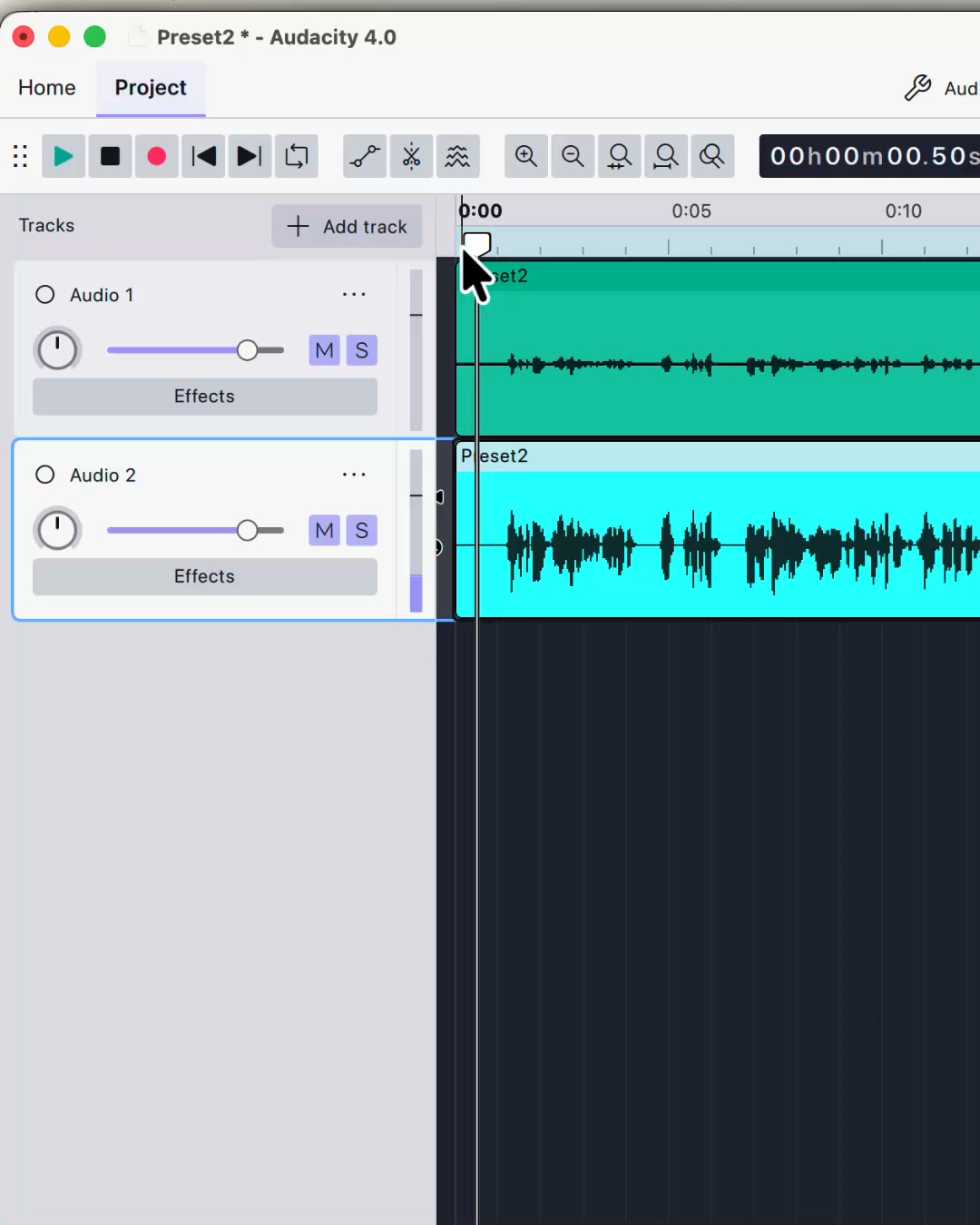This screenshot has width=980, height=1225.
Task: Zoom in on the timeline
Action: (x=526, y=156)
